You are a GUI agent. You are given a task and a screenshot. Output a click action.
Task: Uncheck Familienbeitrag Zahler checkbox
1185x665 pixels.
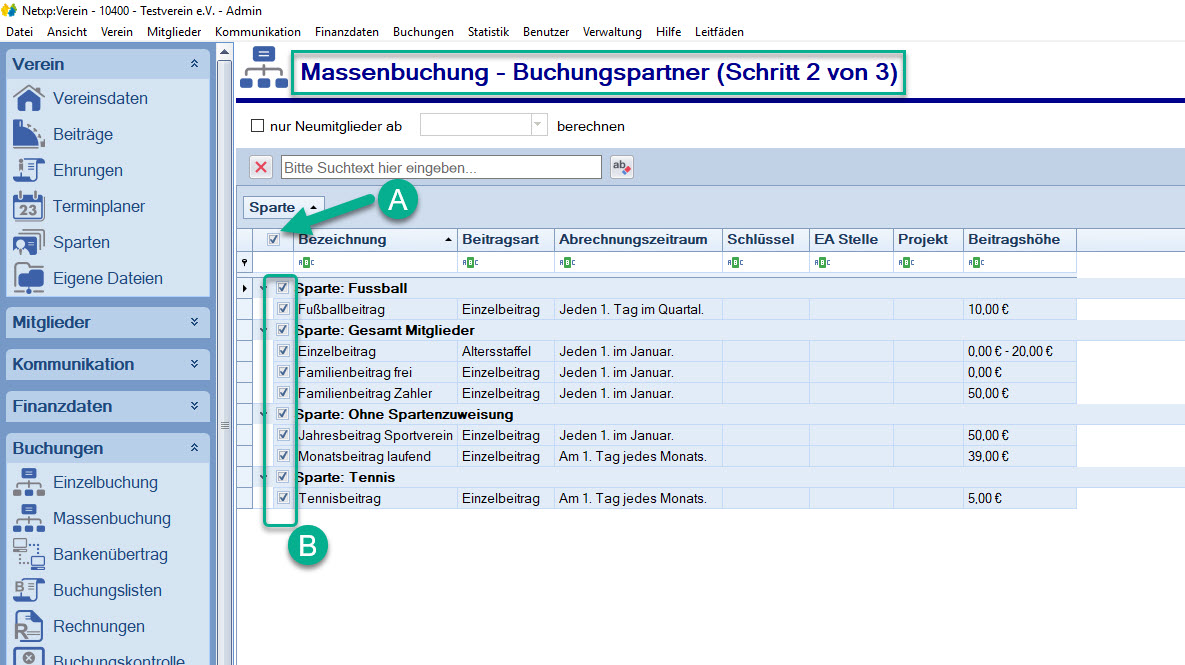click(x=283, y=393)
